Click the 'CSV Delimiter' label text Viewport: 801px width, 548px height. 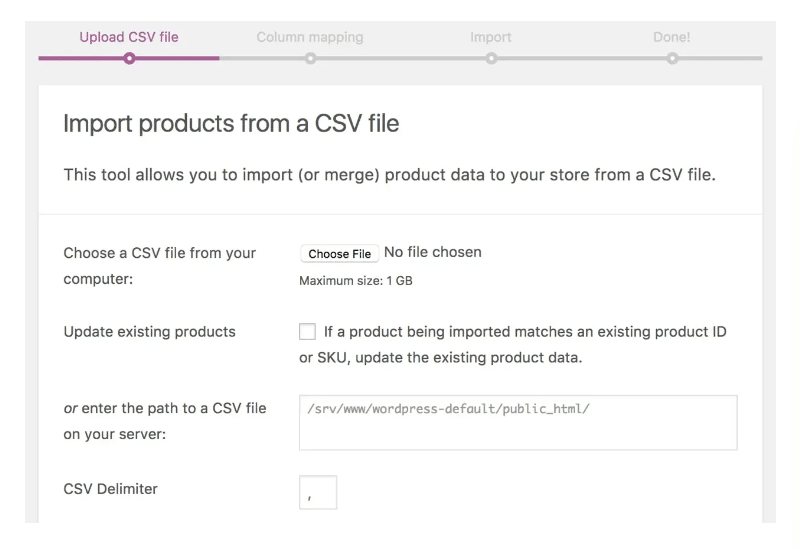click(x=111, y=489)
